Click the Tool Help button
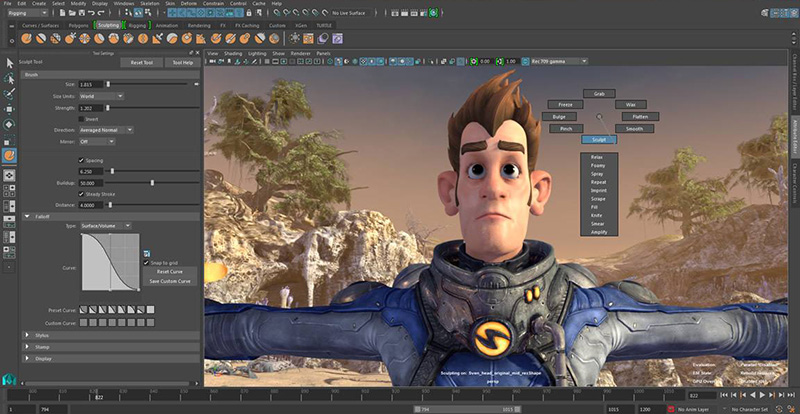 click(x=182, y=63)
